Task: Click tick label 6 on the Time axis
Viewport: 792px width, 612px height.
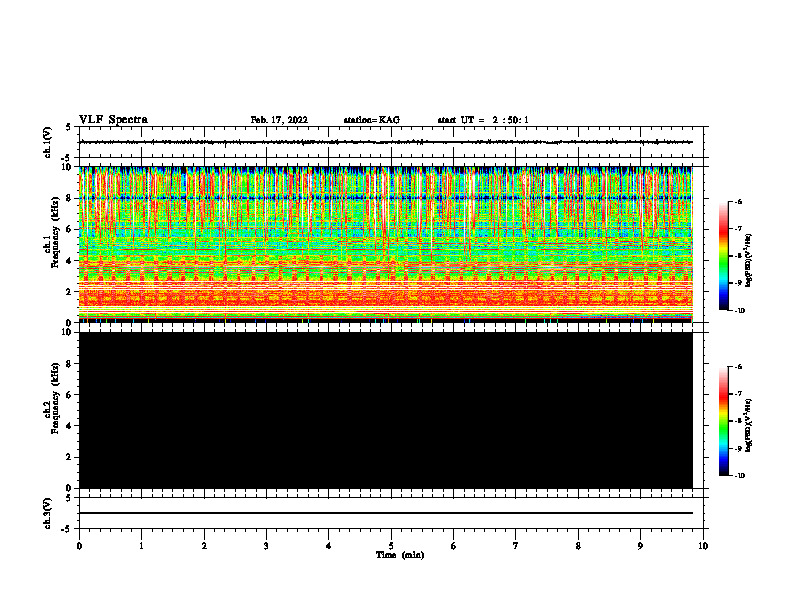Action: (454, 546)
